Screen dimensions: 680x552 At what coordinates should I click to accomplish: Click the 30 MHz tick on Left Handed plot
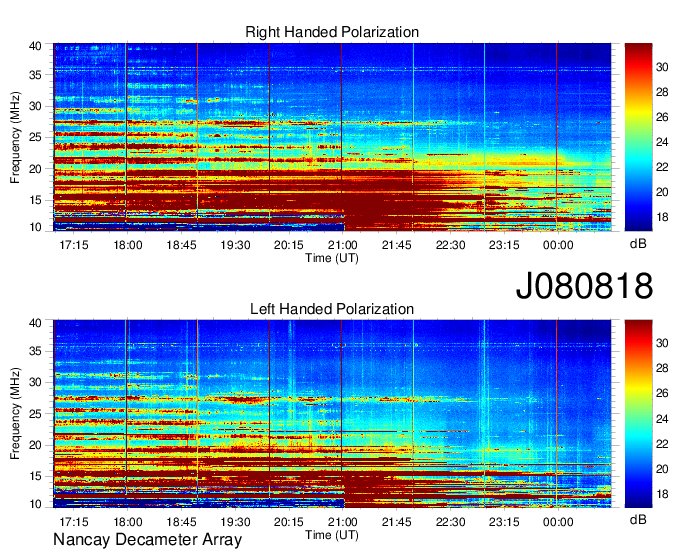[x=35, y=382]
